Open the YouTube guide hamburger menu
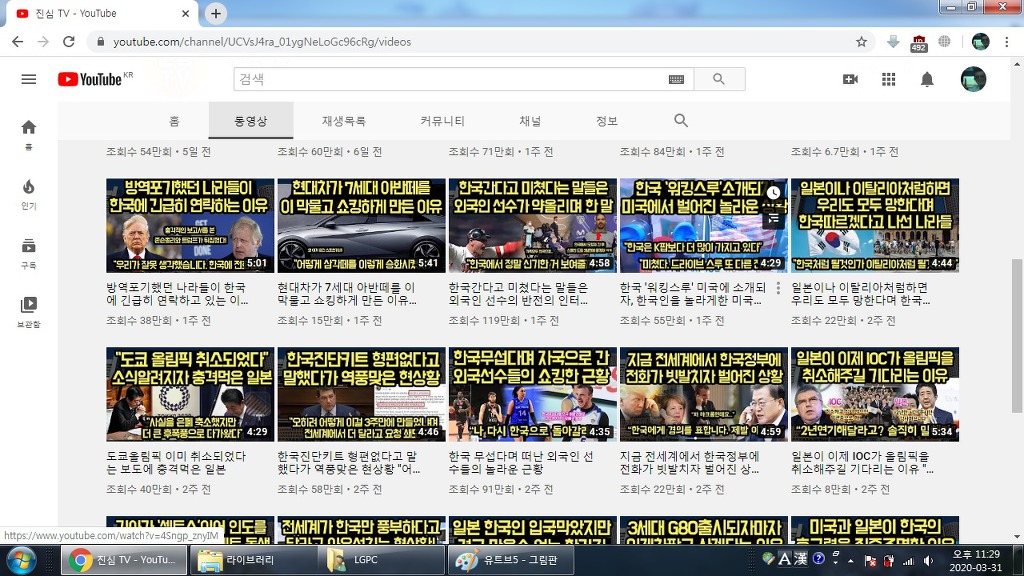The image size is (1024, 576). 28,80
